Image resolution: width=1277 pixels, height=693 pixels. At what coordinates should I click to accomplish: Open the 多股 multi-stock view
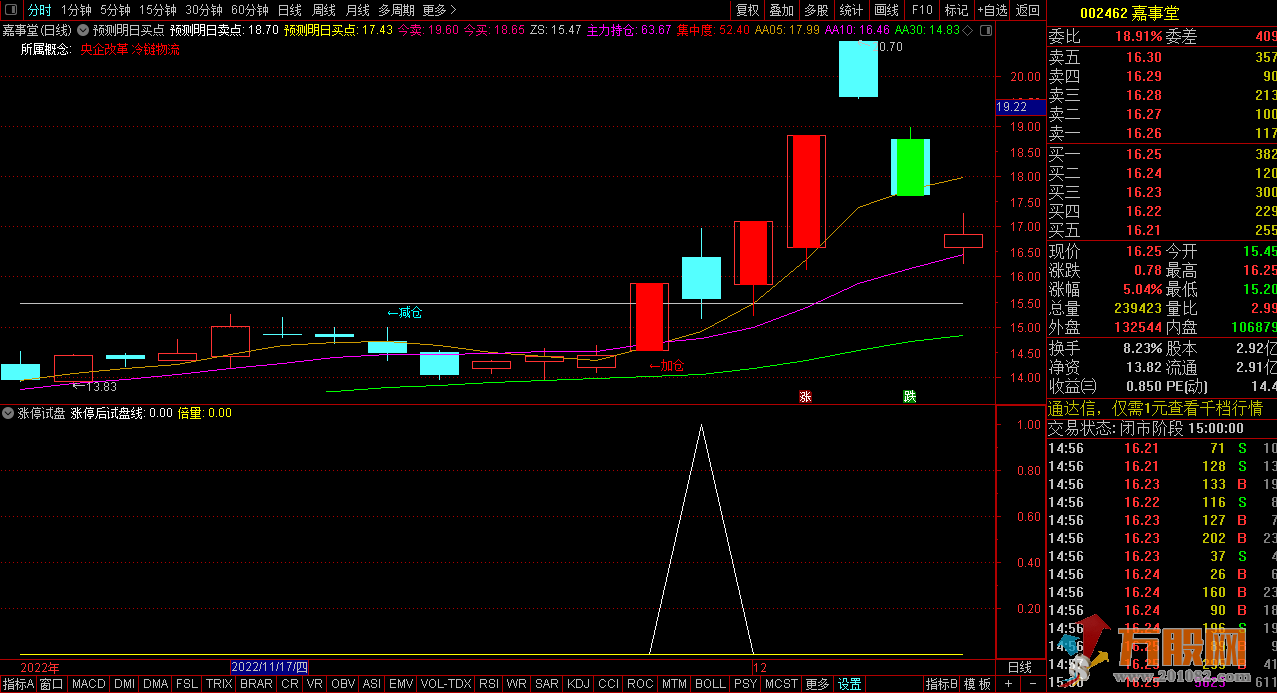click(x=817, y=10)
